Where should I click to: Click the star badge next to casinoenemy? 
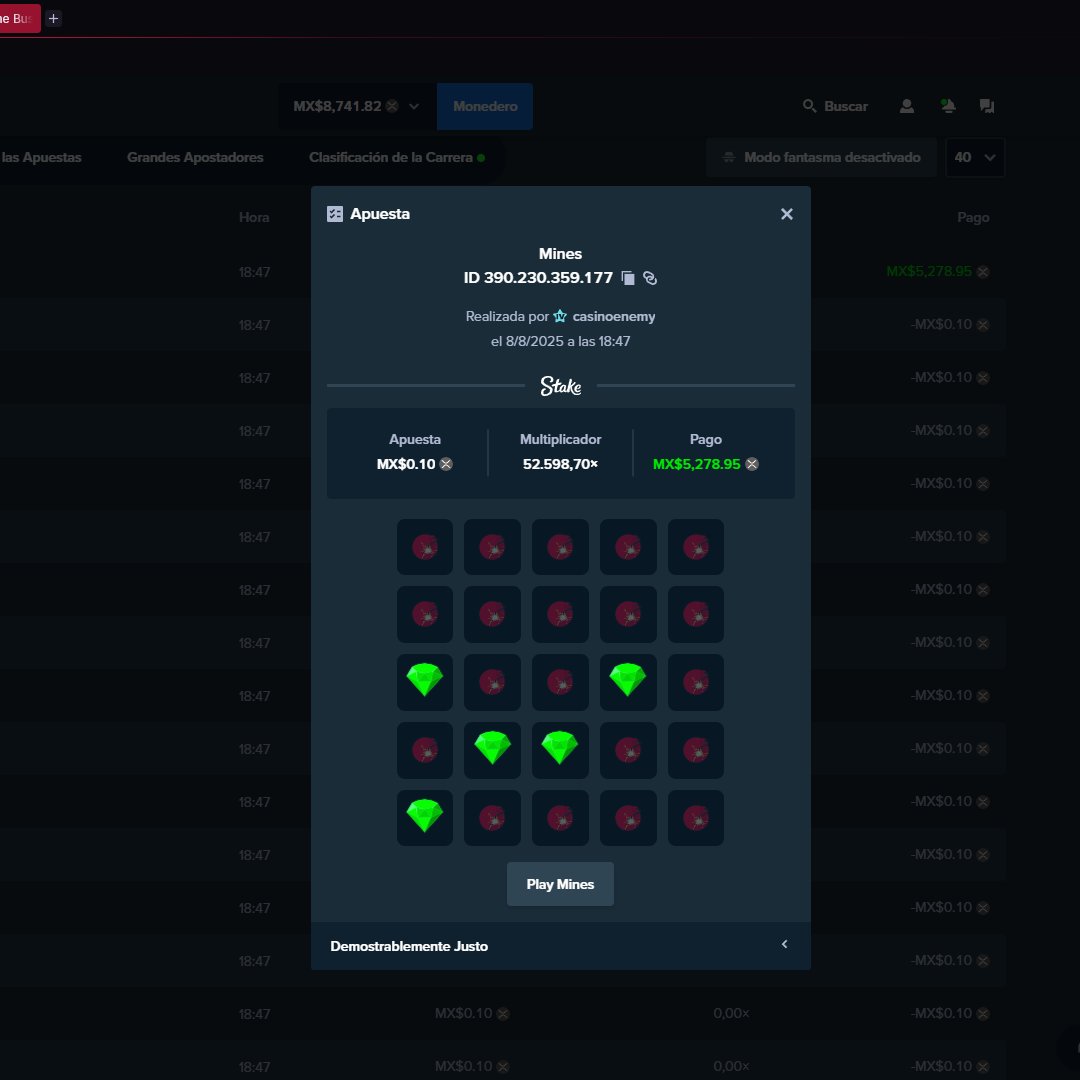[560, 316]
